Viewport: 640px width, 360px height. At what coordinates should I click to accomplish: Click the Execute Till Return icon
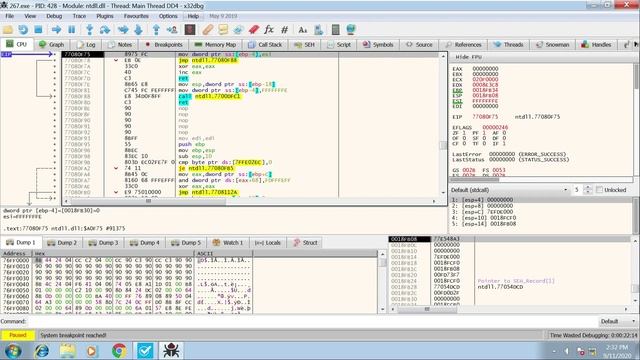click(156, 29)
